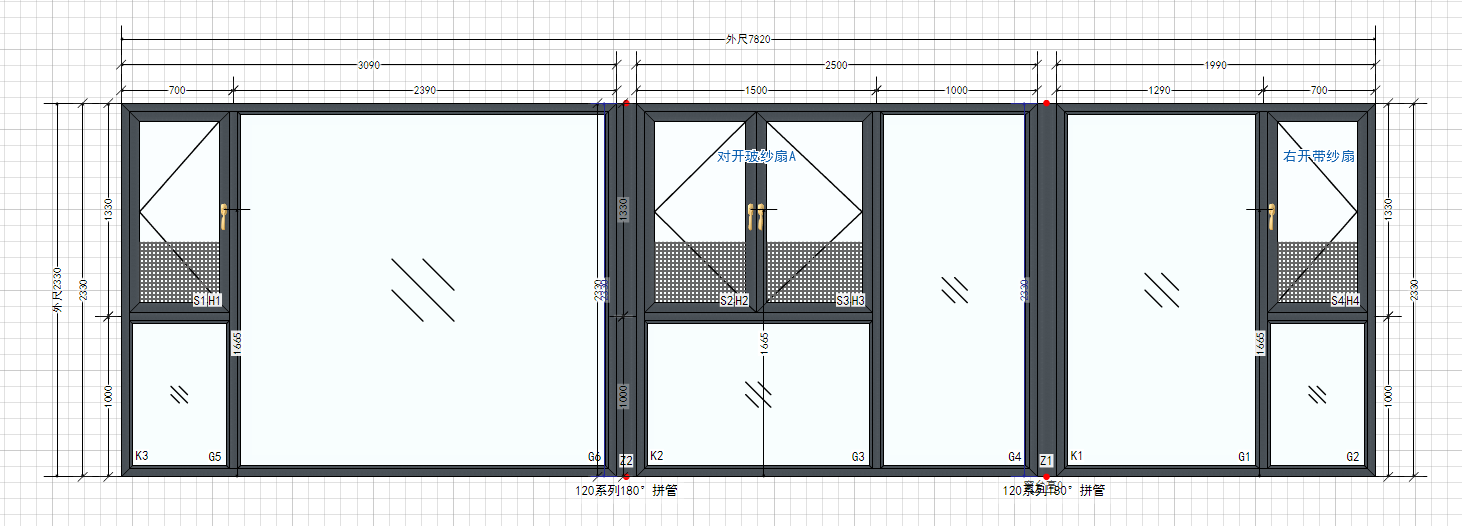Select the K2 frame label
This screenshot has width=1462, height=526.
(656, 456)
